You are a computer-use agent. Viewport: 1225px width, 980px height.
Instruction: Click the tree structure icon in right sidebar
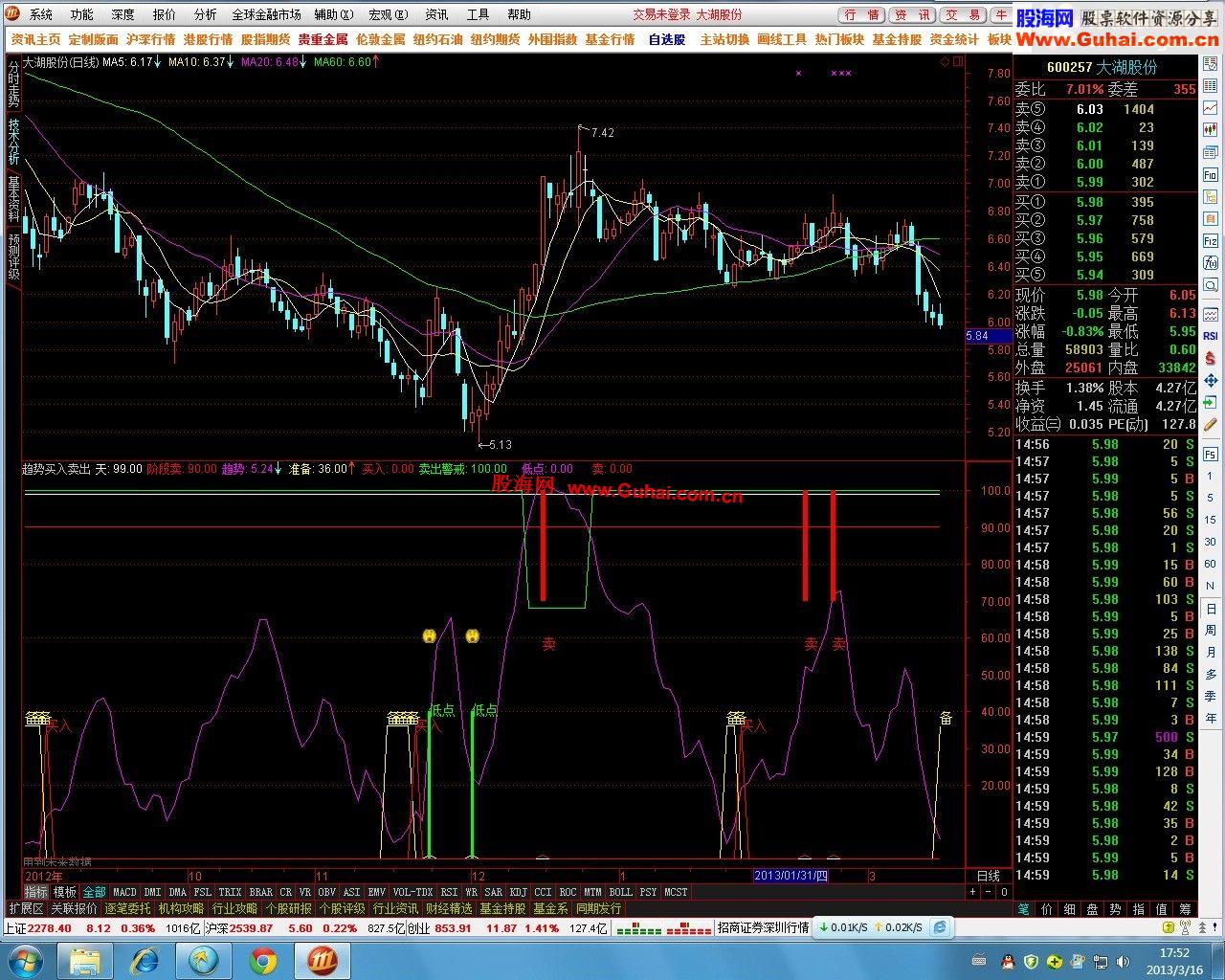click(x=1211, y=197)
